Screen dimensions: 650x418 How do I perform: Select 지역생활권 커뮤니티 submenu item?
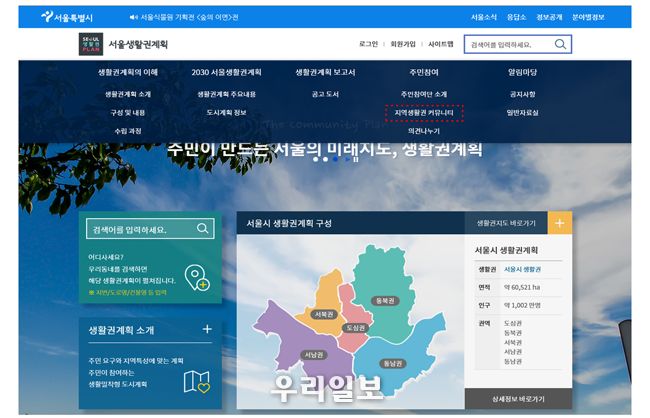tap(424, 113)
